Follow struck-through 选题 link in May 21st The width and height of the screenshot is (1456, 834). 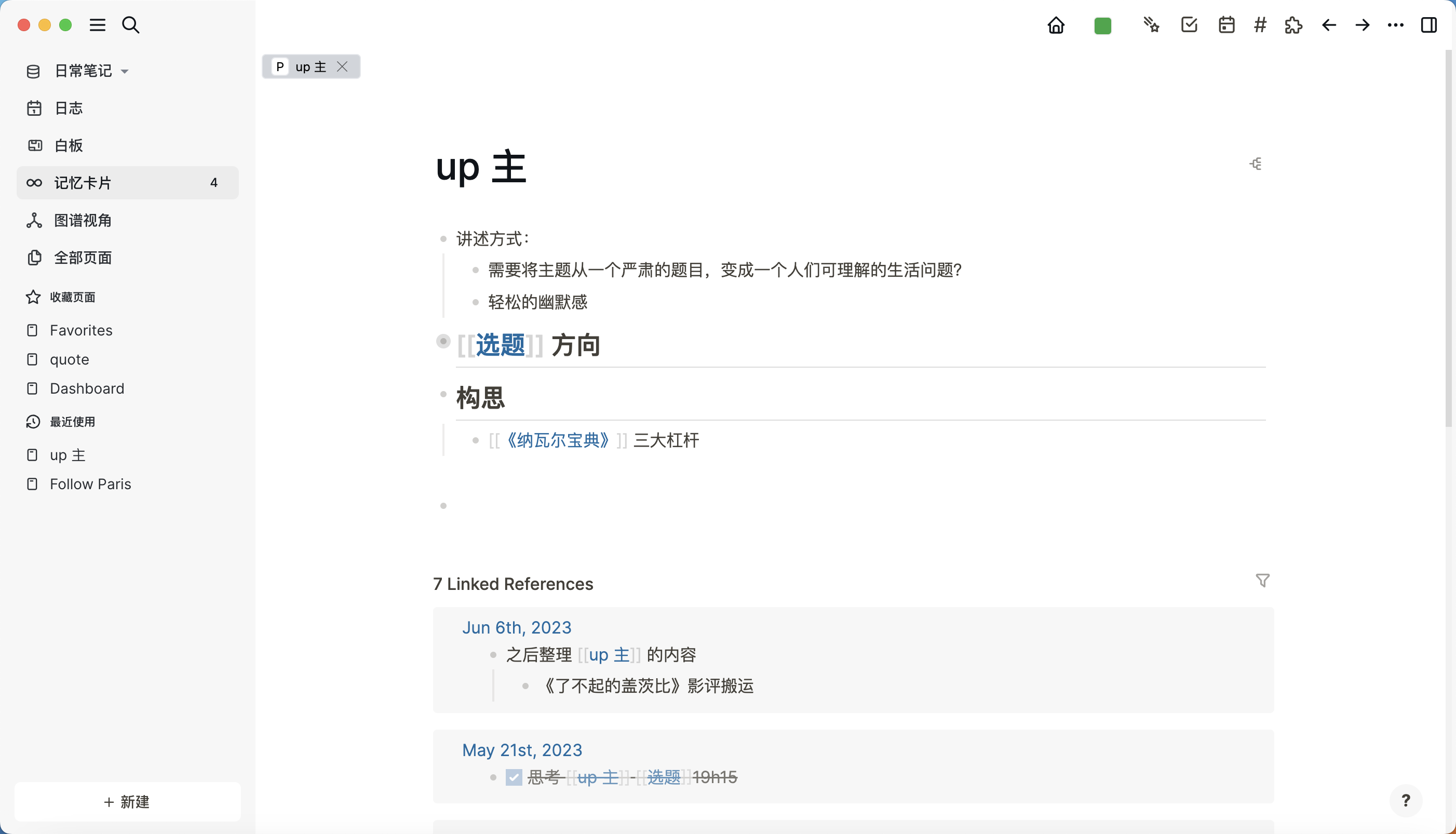[664, 778]
